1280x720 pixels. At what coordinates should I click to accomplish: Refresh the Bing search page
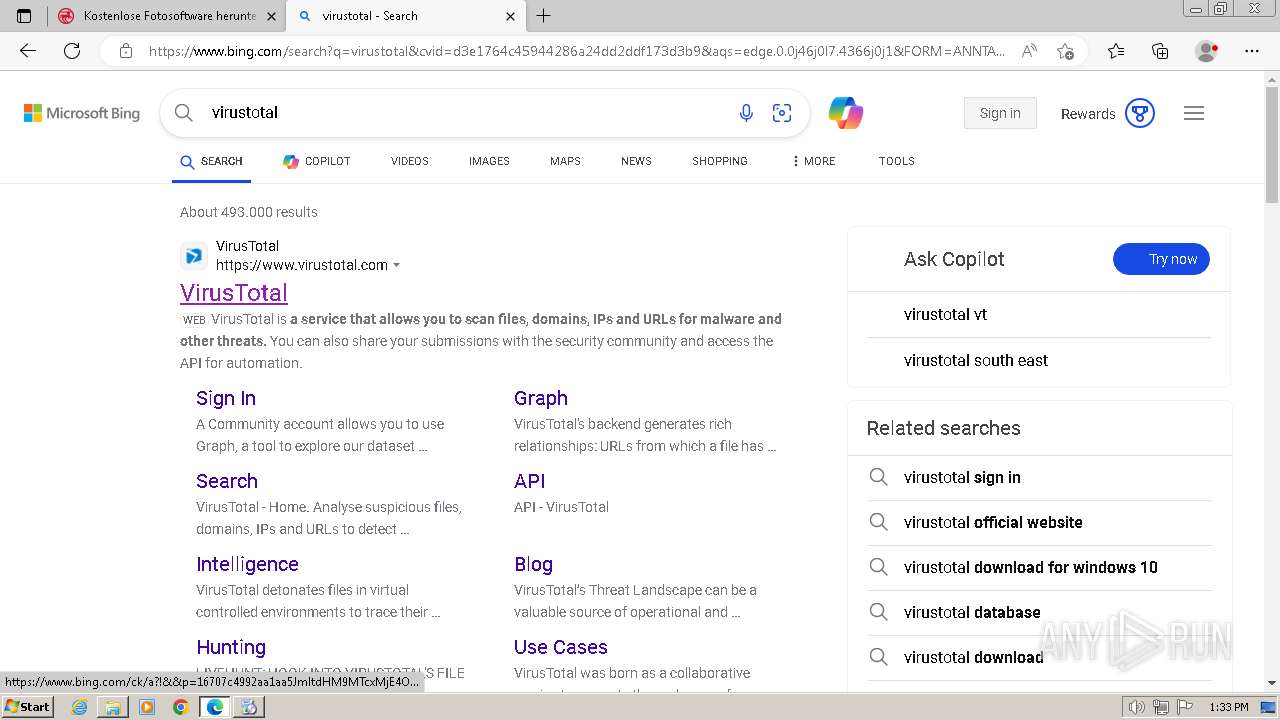pyautogui.click(x=72, y=51)
